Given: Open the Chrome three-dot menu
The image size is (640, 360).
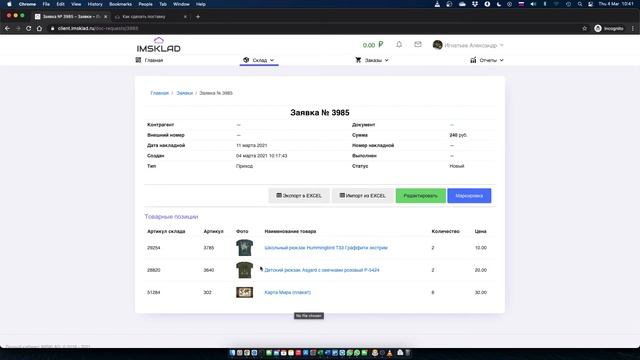Looking at the screenshot, I should tap(633, 28).
